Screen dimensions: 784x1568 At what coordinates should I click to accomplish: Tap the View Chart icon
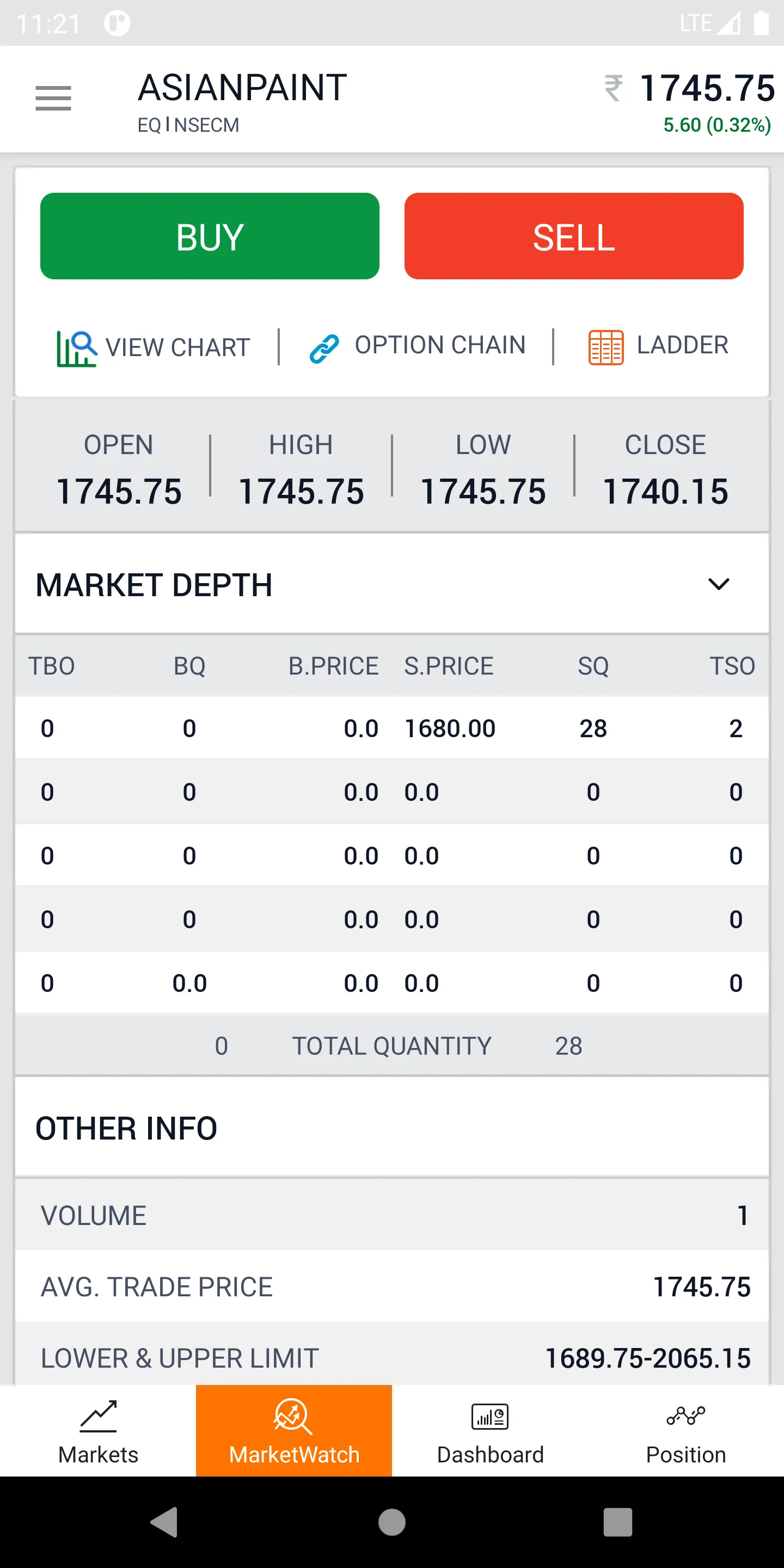point(77,348)
